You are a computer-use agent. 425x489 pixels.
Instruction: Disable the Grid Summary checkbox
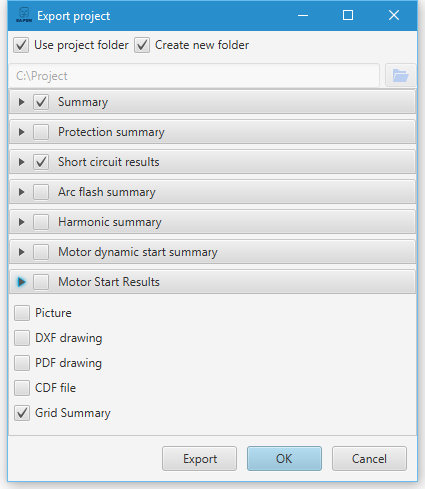22,413
